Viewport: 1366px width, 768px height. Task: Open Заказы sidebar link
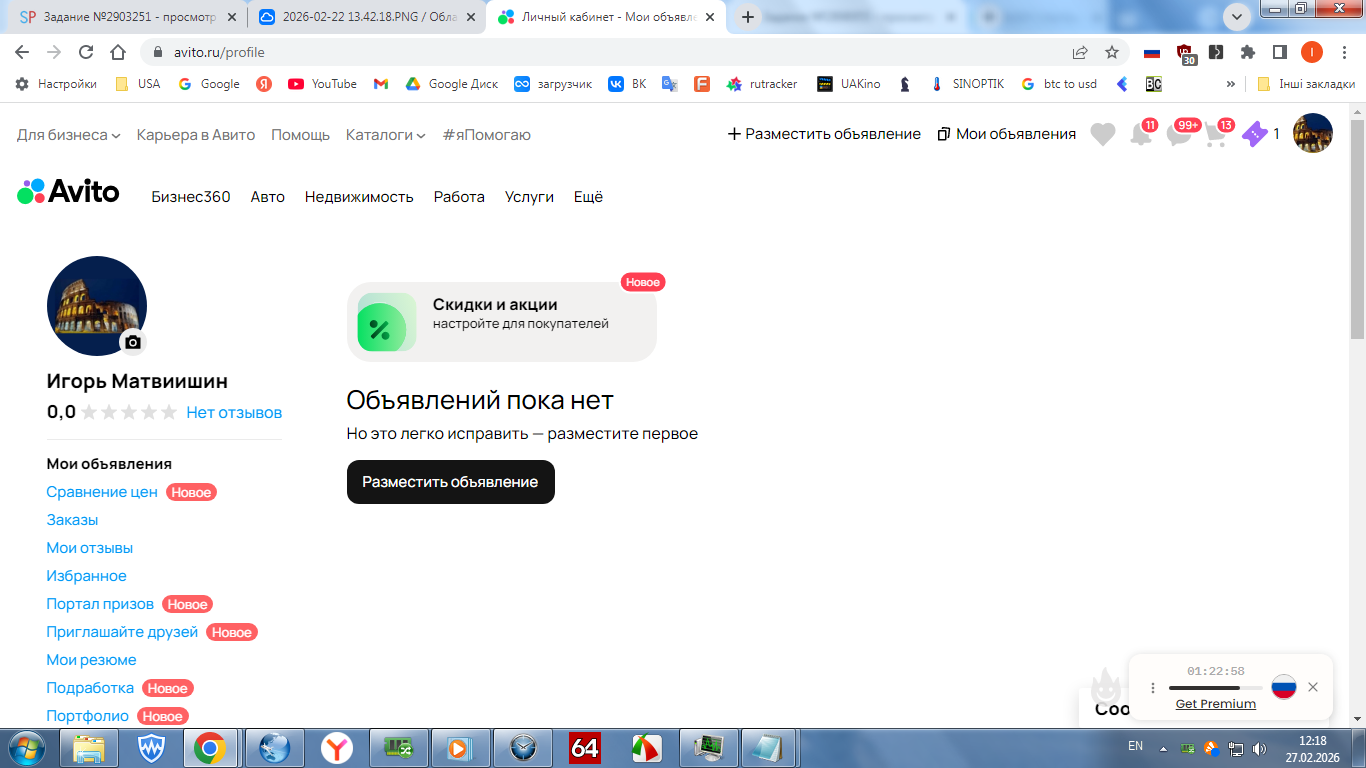72,520
